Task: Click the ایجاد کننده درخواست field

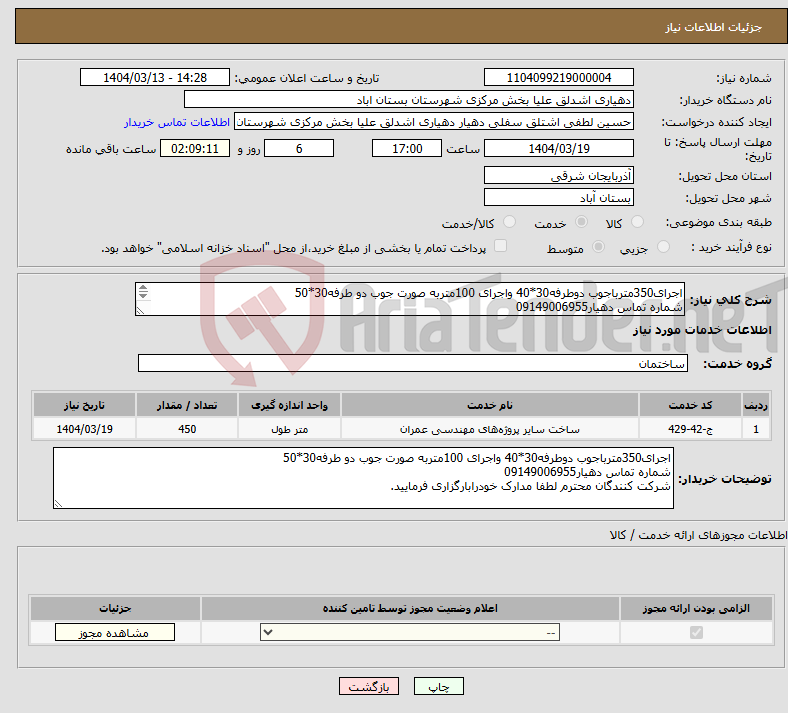Action: click(434, 122)
